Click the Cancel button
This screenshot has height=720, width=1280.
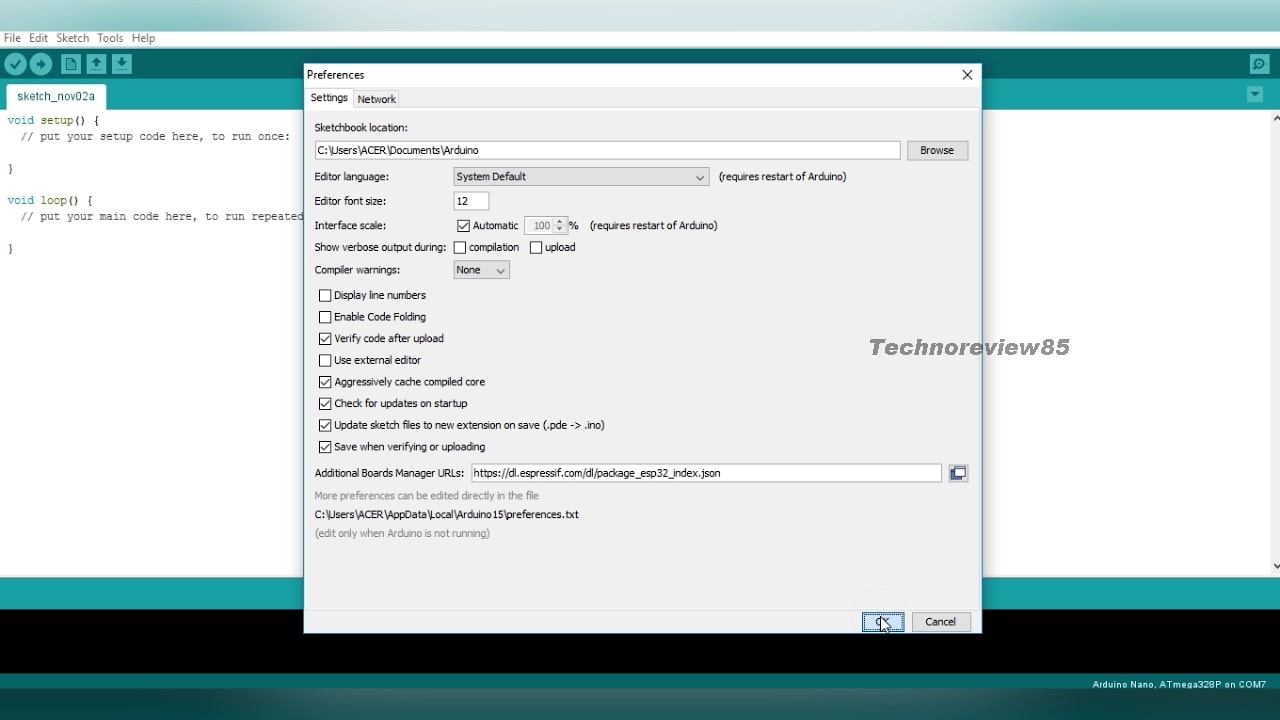940,622
